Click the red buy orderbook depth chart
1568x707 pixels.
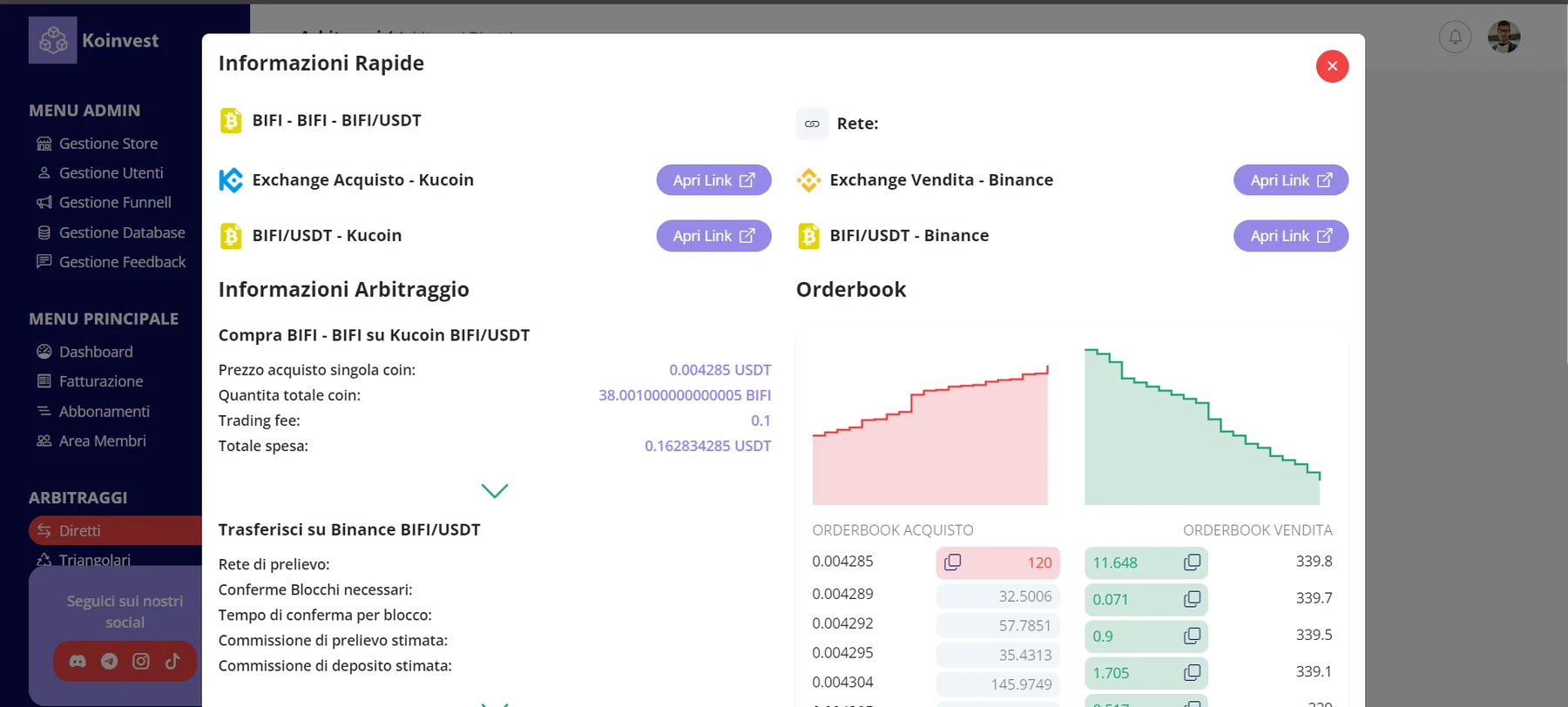[x=930, y=435]
